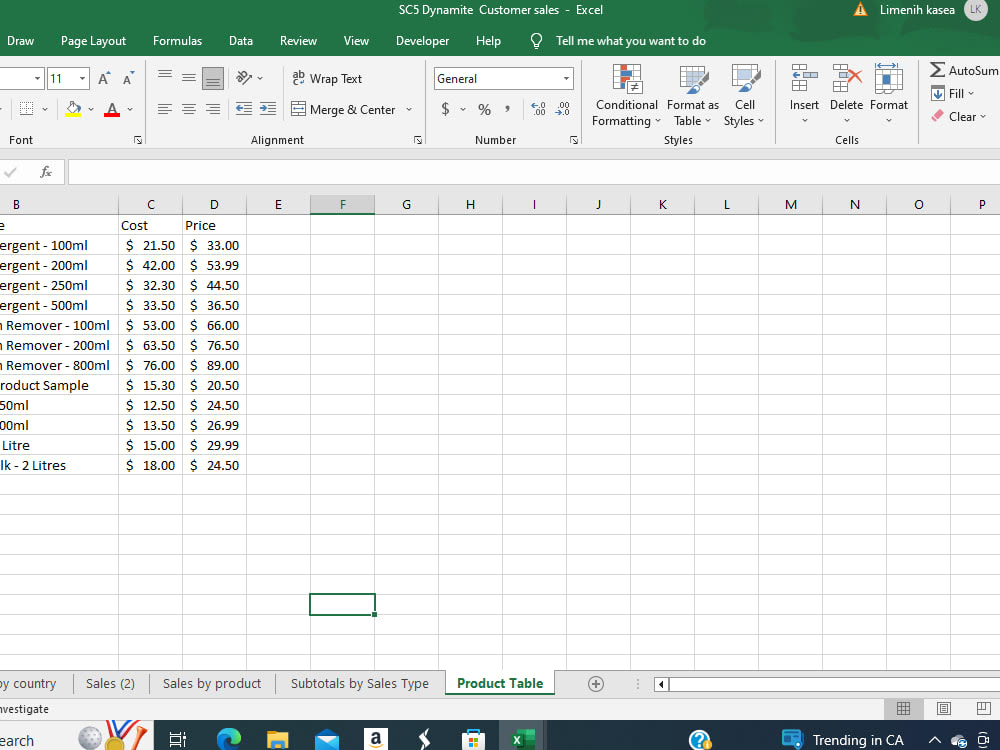Image resolution: width=1000 pixels, height=750 pixels.
Task: Increase decimal places shown
Action: point(538,110)
